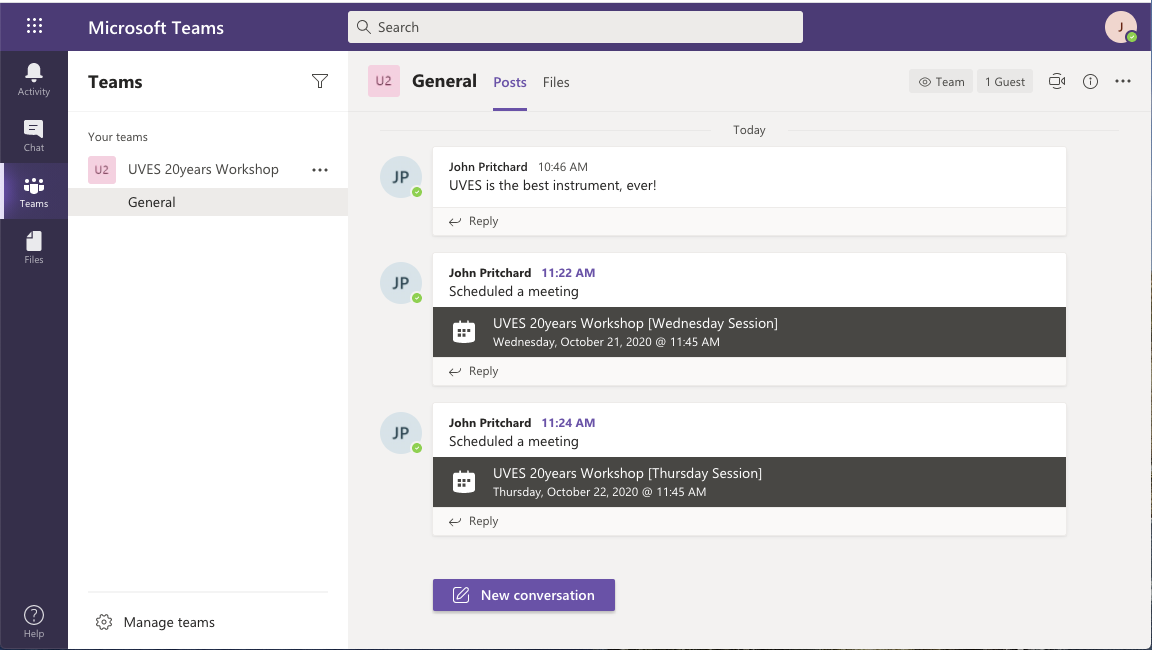Viewport: 1152px width, 650px height.
Task: Reply to the 10:46 AM message
Action: coord(474,221)
